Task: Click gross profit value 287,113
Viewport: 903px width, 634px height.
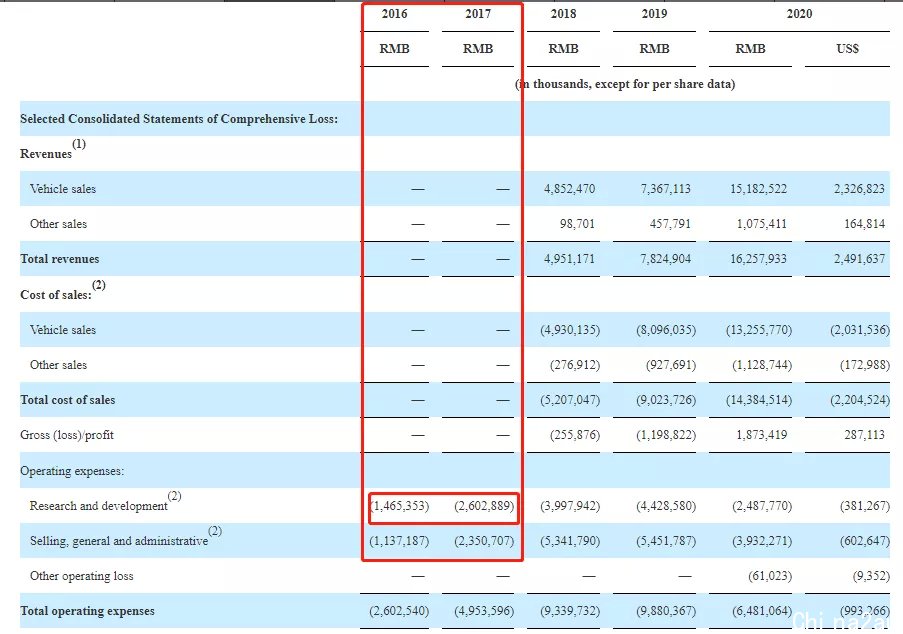Action: click(864, 435)
